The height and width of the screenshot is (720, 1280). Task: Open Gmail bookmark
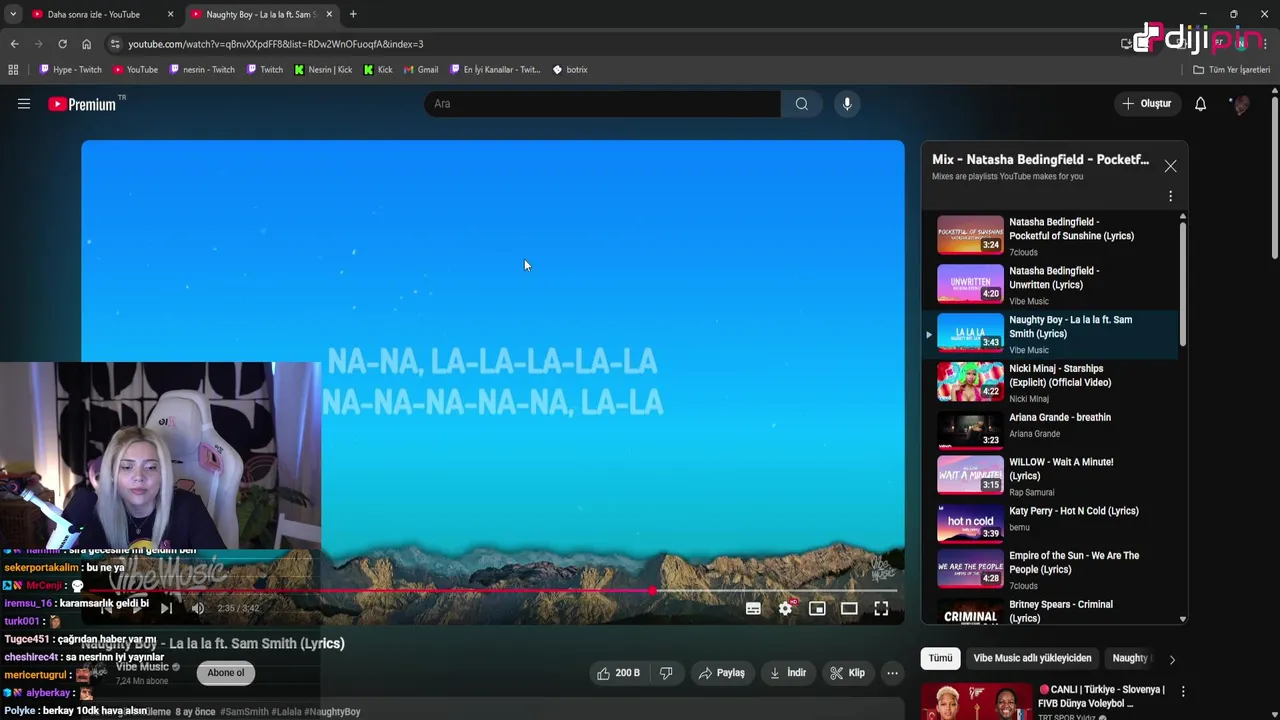coord(421,70)
